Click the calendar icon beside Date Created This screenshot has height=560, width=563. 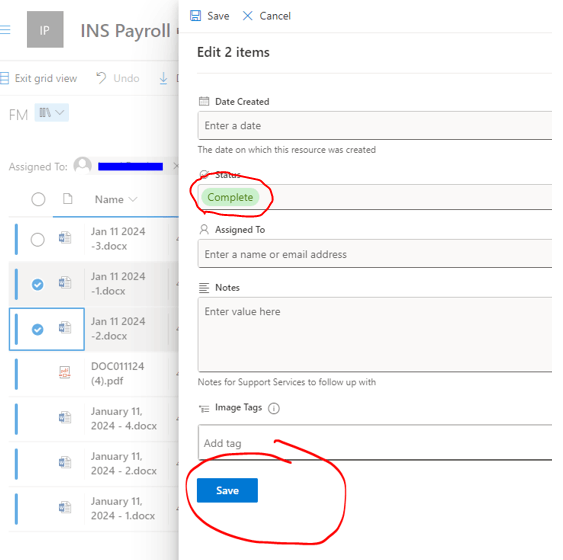[204, 101]
